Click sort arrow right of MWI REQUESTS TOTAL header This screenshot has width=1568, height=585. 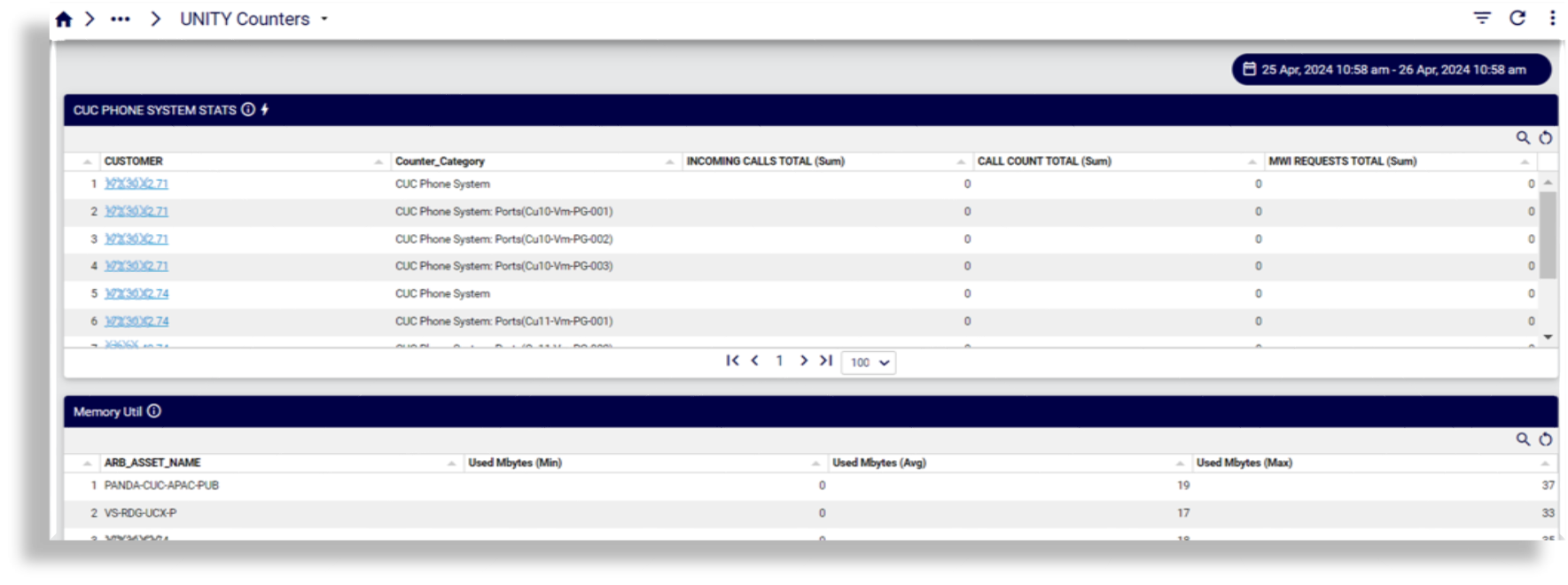(x=1525, y=162)
